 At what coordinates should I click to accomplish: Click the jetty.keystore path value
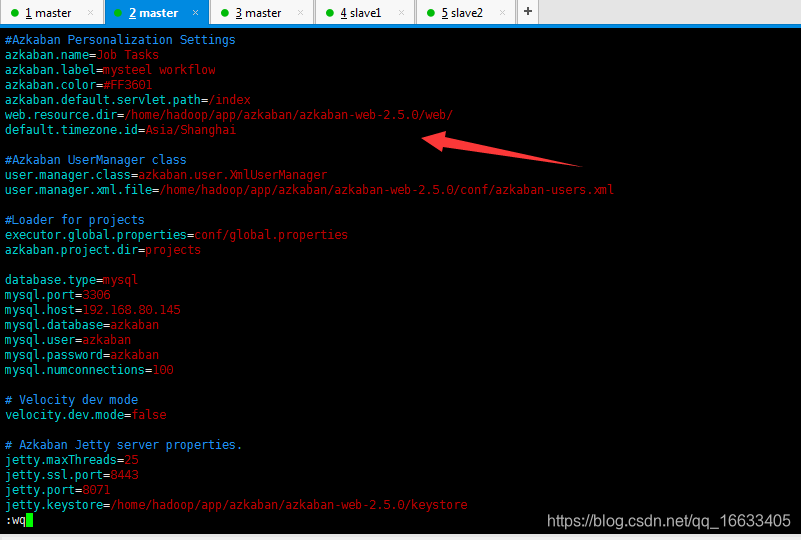point(289,505)
